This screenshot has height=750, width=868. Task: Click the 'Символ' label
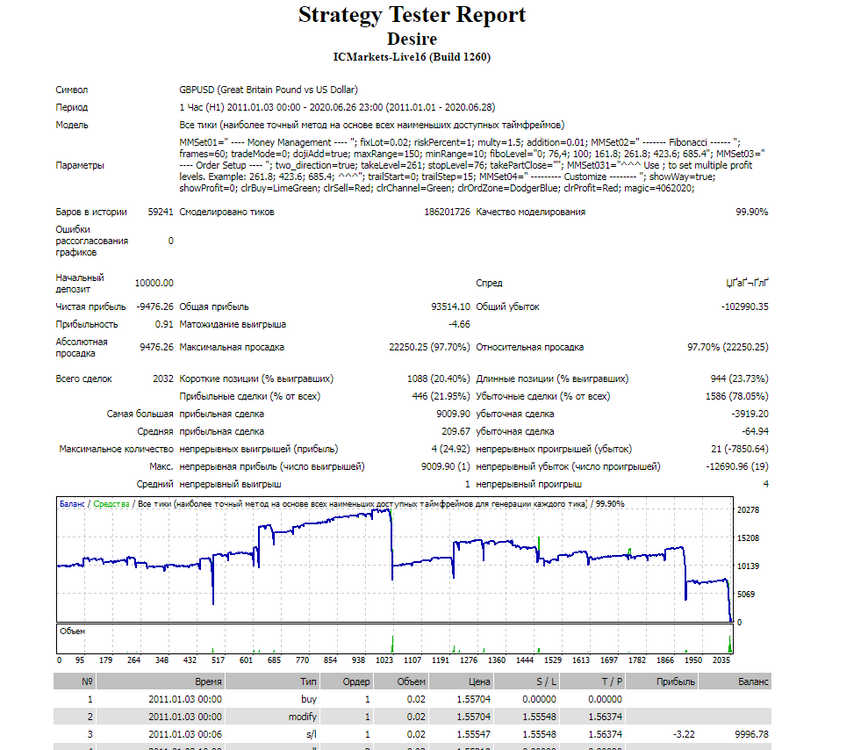click(71, 90)
